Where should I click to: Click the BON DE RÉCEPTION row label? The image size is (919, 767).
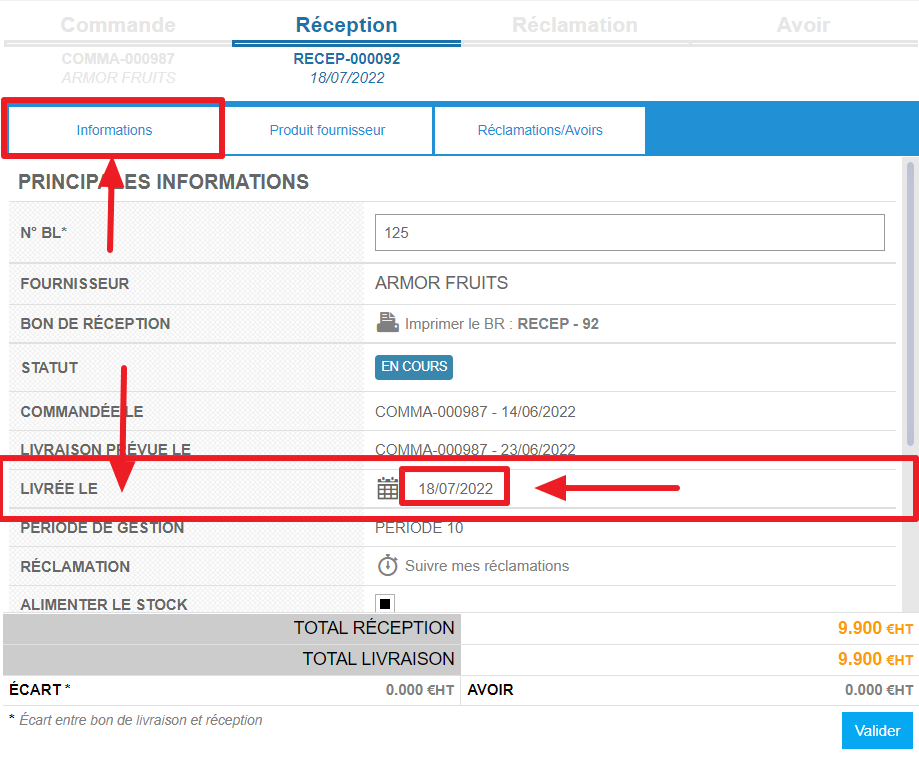96,324
